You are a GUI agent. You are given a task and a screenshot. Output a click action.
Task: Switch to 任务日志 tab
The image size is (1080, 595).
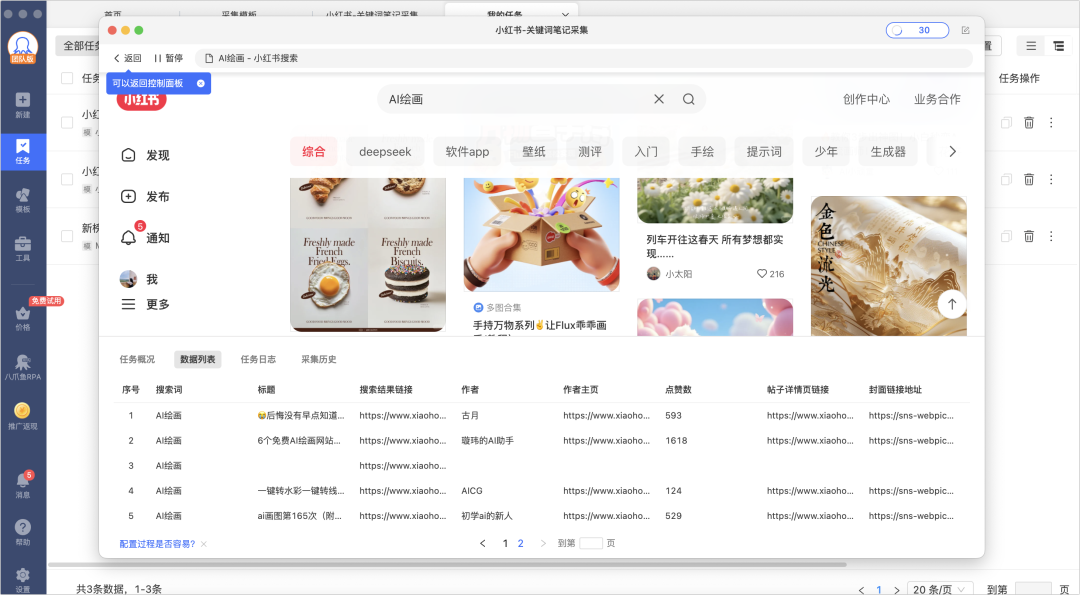[x=258, y=359]
